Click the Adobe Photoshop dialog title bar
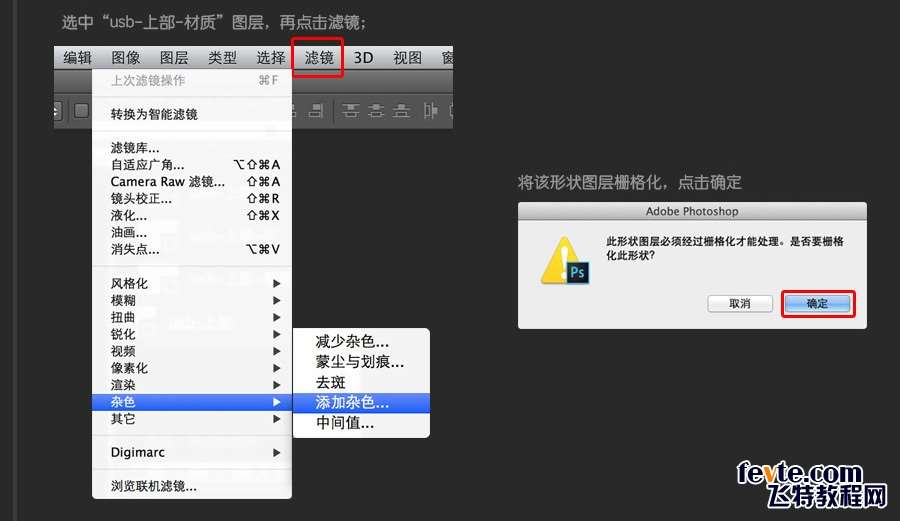The width and height of the screenshot is (900, 521). point(692,211)
